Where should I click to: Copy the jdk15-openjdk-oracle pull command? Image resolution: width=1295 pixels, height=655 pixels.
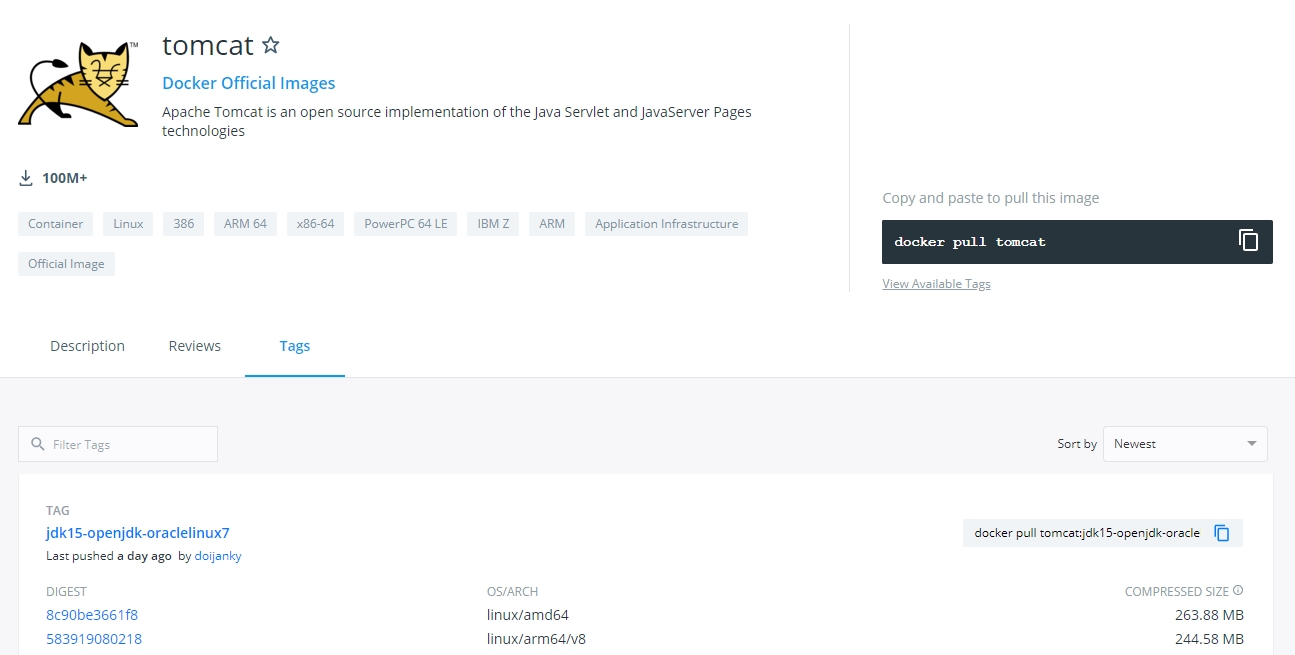tap(1221, 533)
